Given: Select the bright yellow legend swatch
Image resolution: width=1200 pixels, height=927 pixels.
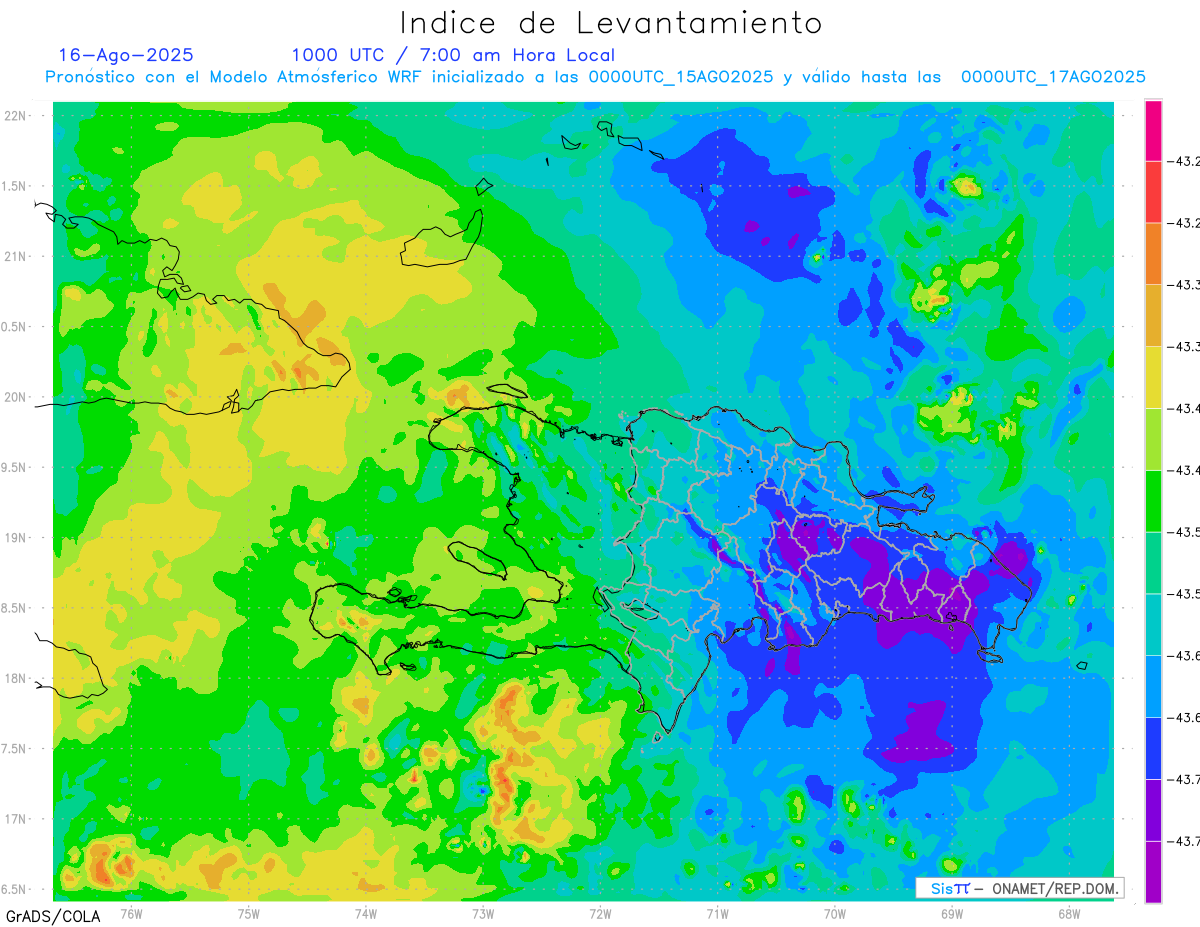Looking at the screenshot, I should [x=1153, y=377].
